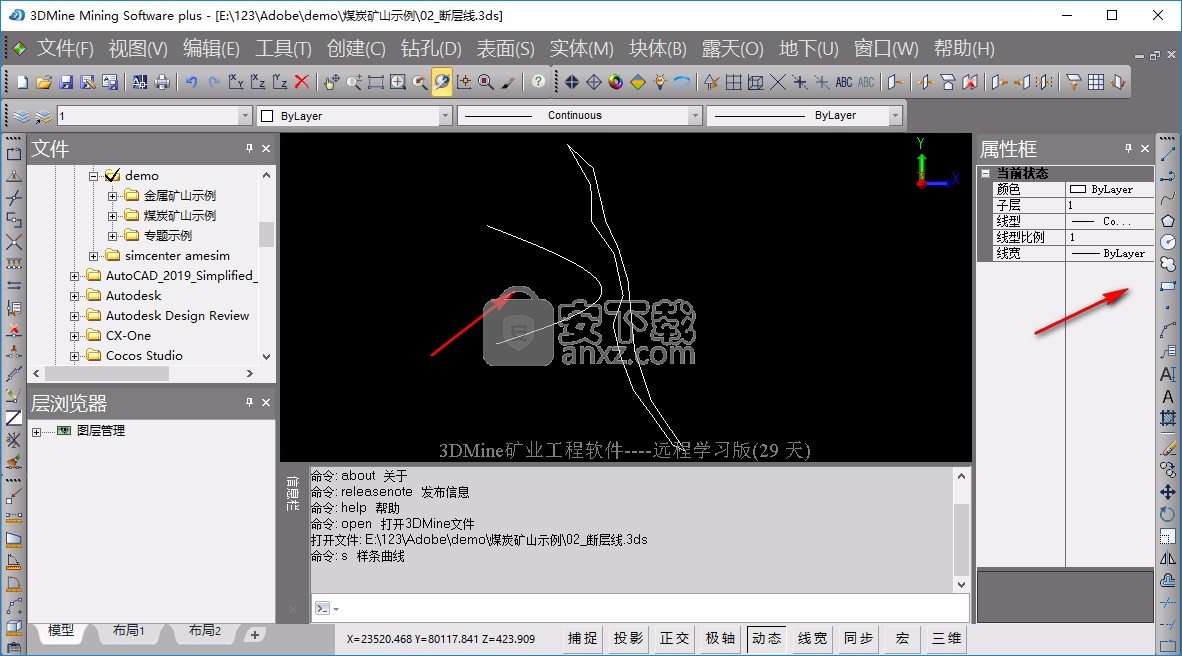Select the pan hand tool icon
The width and height of the screenshot is (1182, 656).
point(332,82)
